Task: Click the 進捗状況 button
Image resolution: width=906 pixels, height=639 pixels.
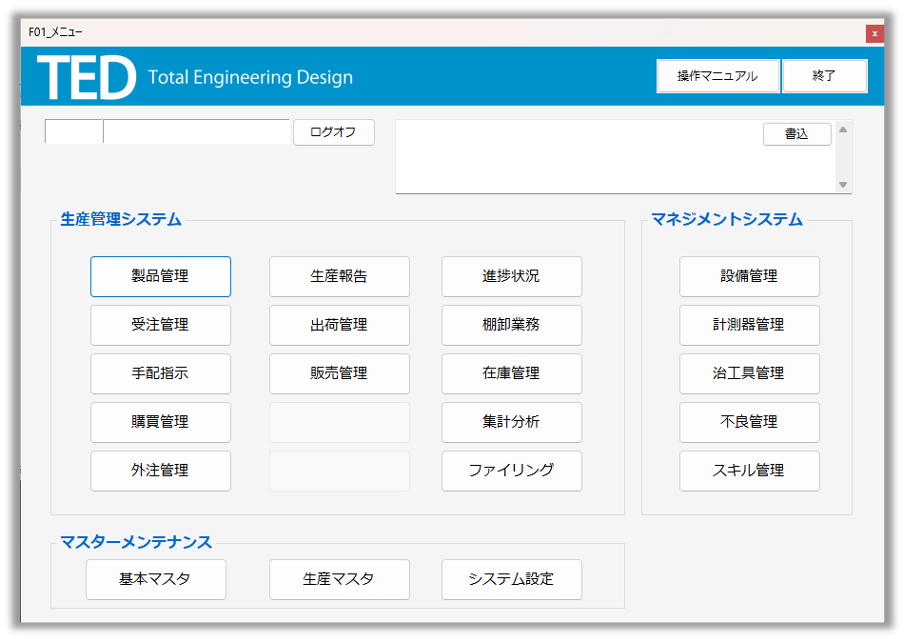Action: 511,276
